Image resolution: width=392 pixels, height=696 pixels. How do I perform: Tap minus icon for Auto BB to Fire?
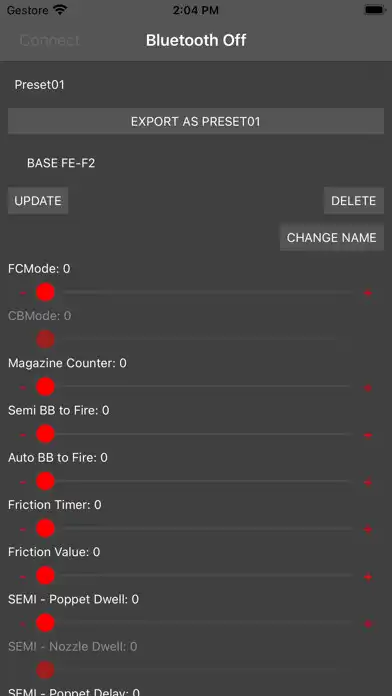pyautogui.click(x=23, y=482)
